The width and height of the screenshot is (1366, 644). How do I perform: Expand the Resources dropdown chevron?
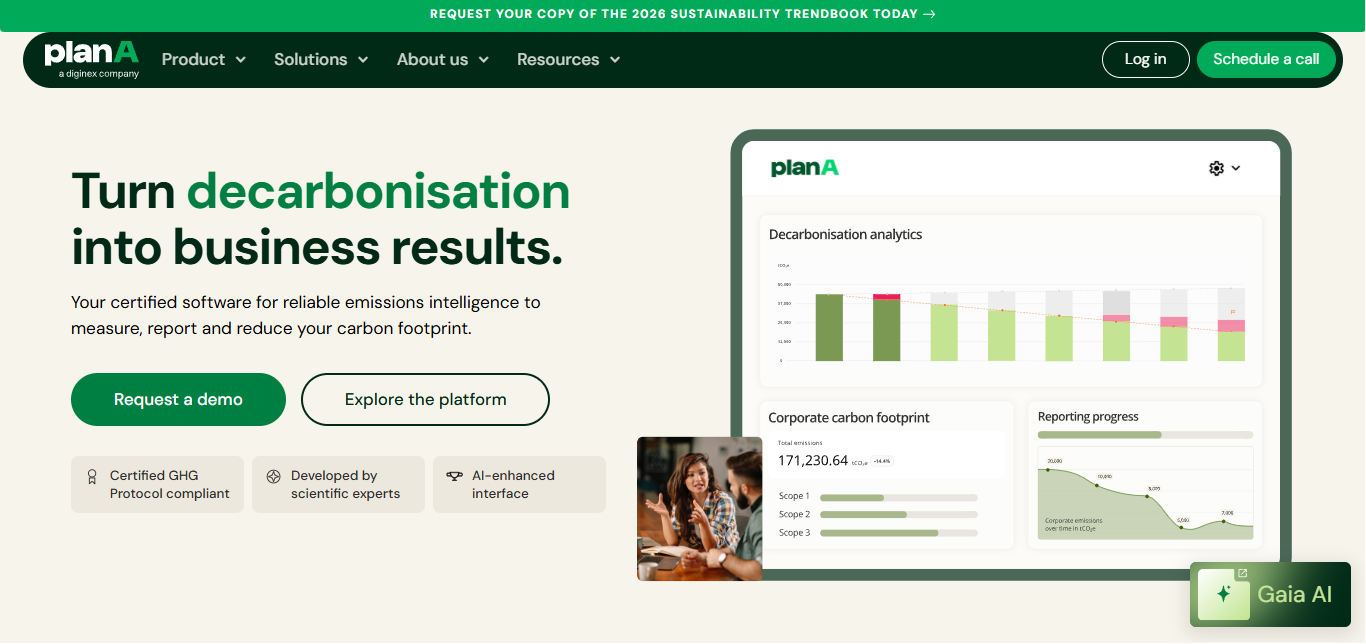[615, 60]
